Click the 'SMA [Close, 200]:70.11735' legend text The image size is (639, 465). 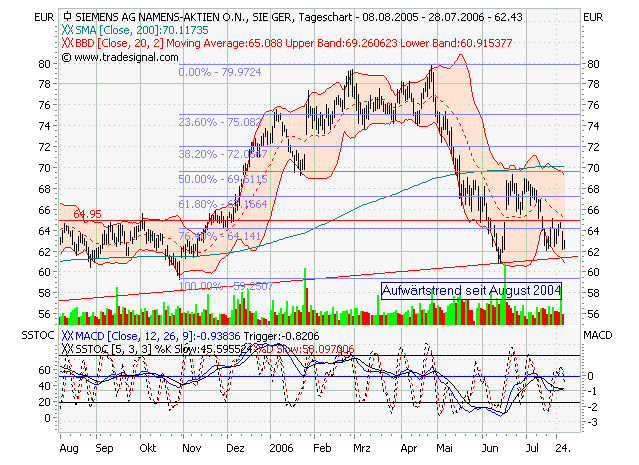[x=142, y=30]
